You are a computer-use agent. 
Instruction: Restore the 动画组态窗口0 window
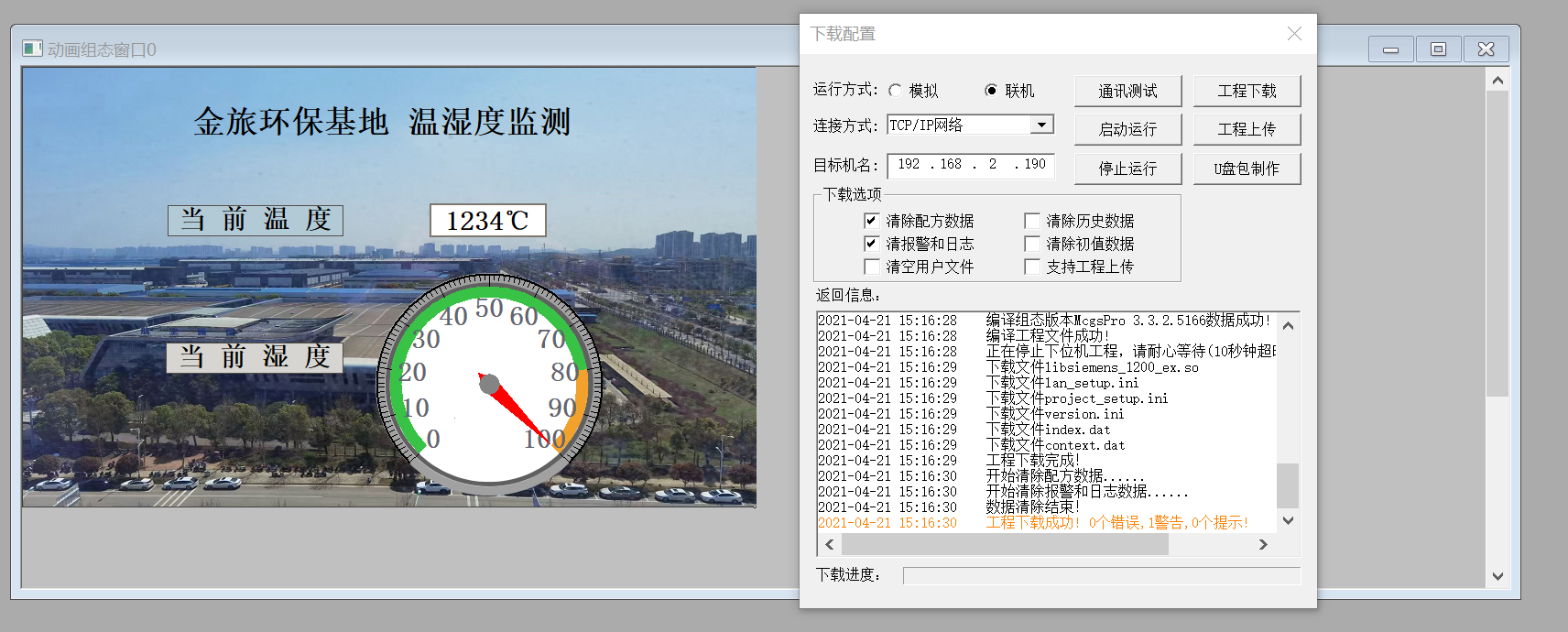[1438, 49]
